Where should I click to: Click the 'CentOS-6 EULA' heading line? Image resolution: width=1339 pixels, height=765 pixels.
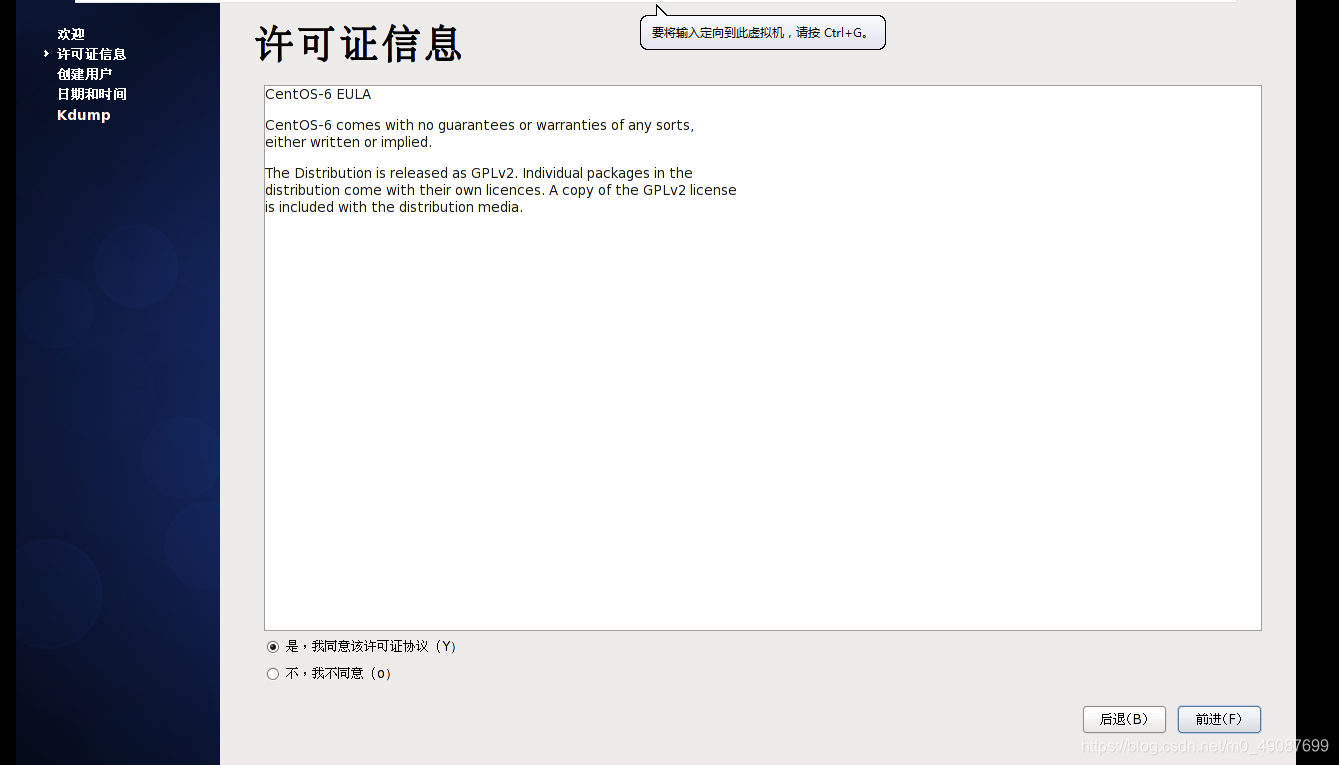tap(318, 94)
